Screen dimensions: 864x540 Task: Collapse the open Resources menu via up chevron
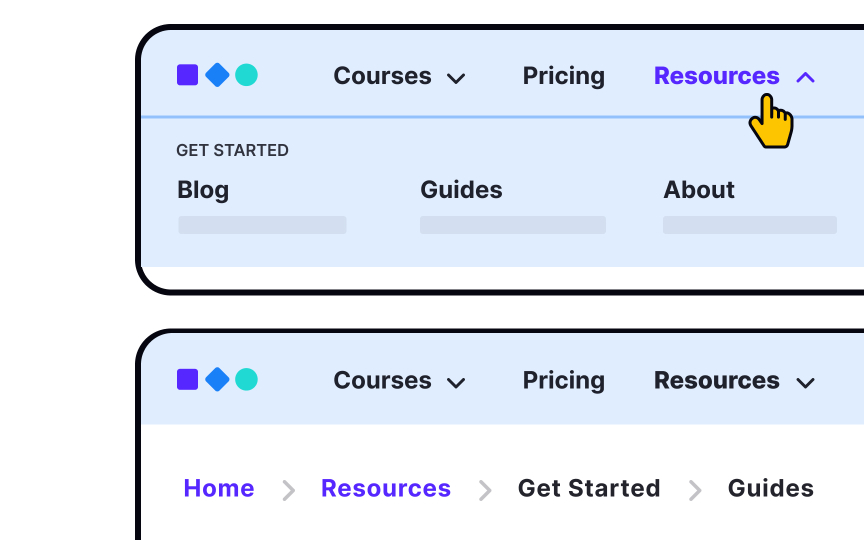(806, 78)
